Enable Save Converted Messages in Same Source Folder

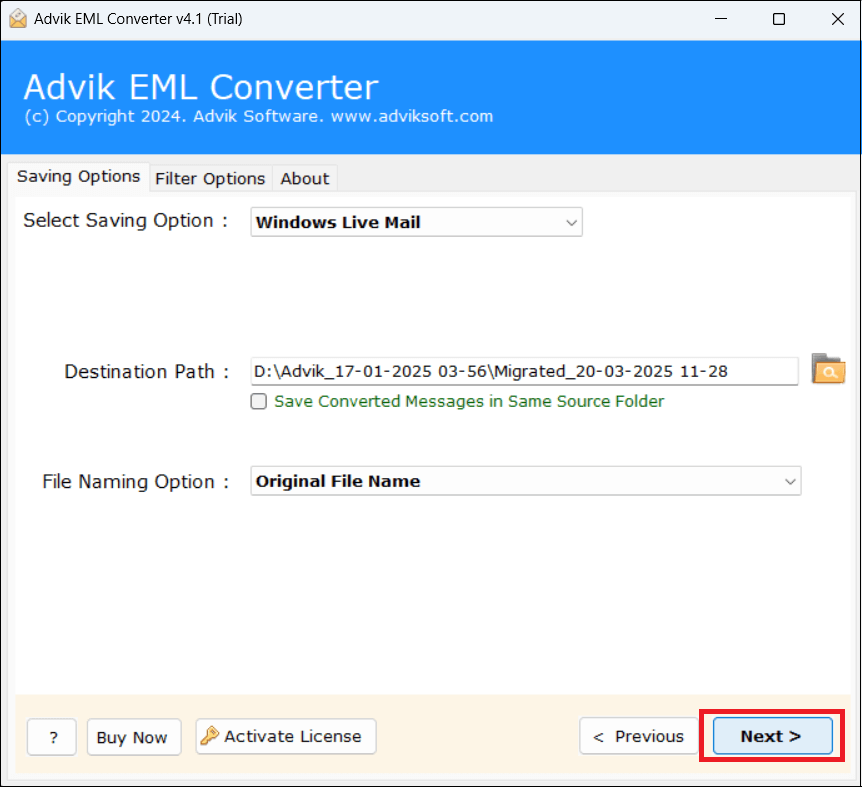click(x=259, y=401)
